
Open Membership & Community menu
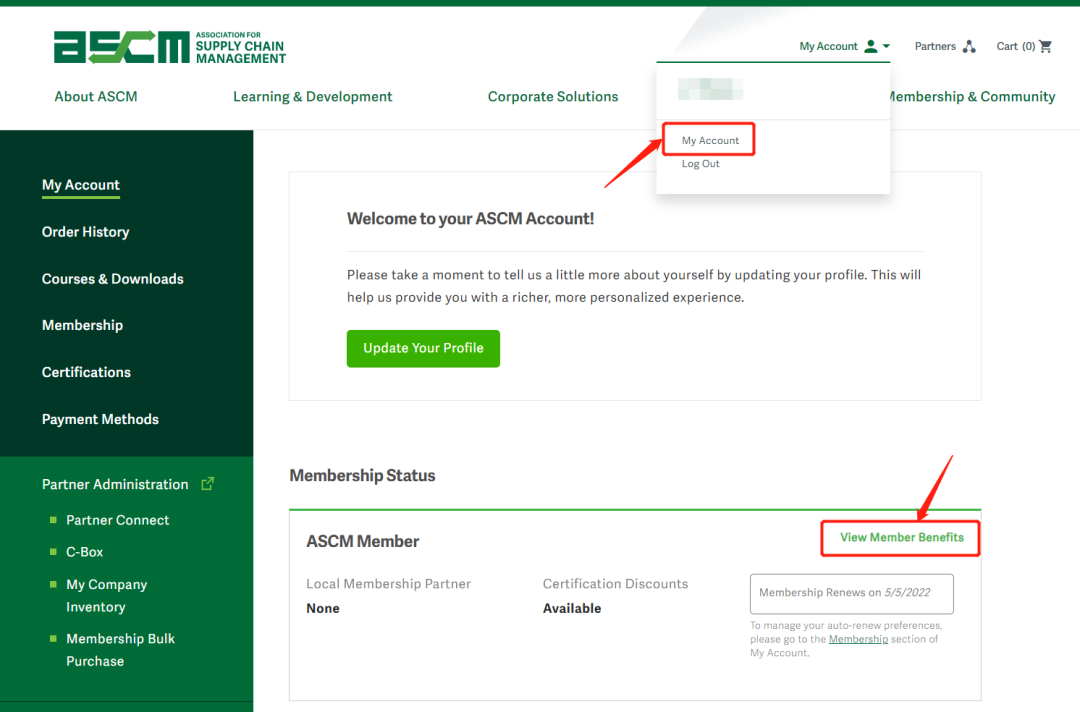pyautogui.click(x=973, y=96)
